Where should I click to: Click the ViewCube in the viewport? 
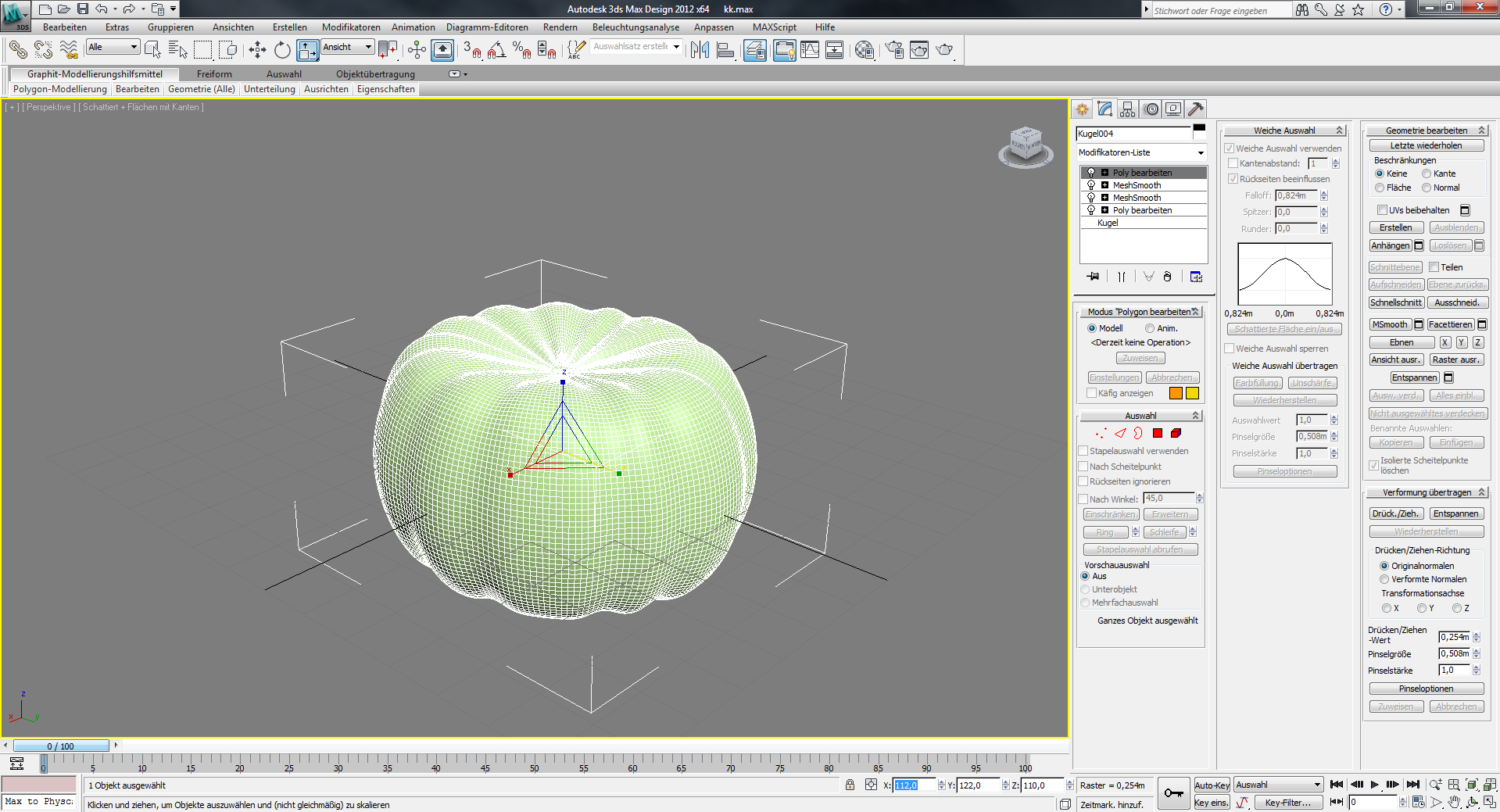click(1026, 145)
